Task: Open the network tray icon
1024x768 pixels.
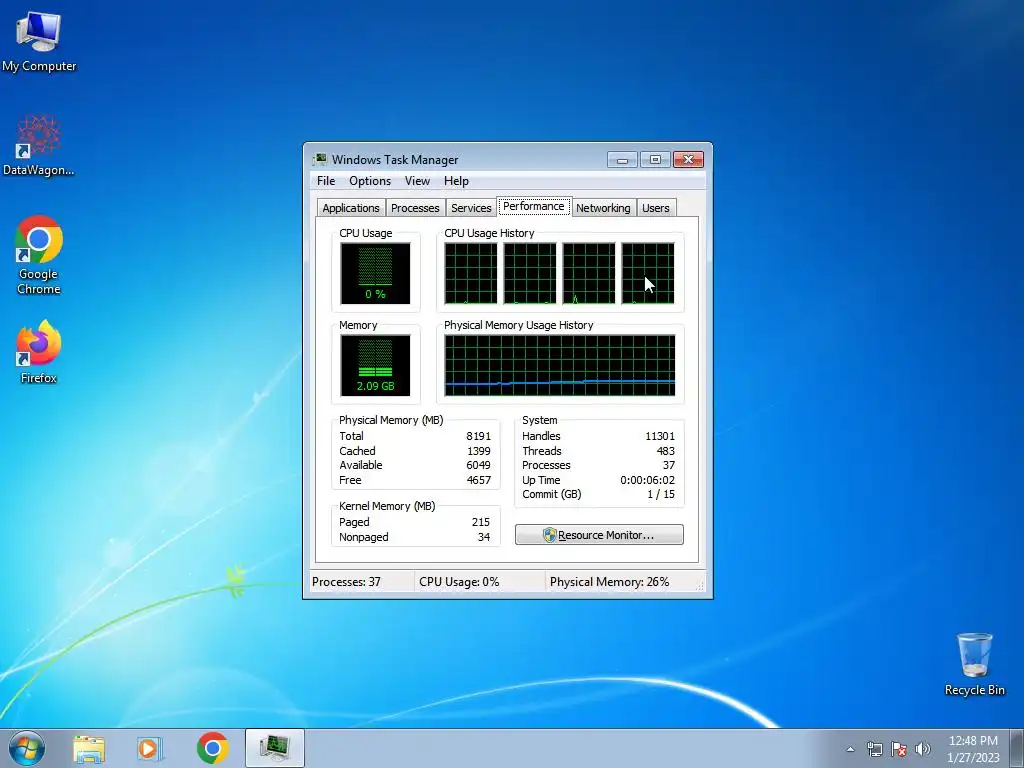Action: tap(874, 749)
